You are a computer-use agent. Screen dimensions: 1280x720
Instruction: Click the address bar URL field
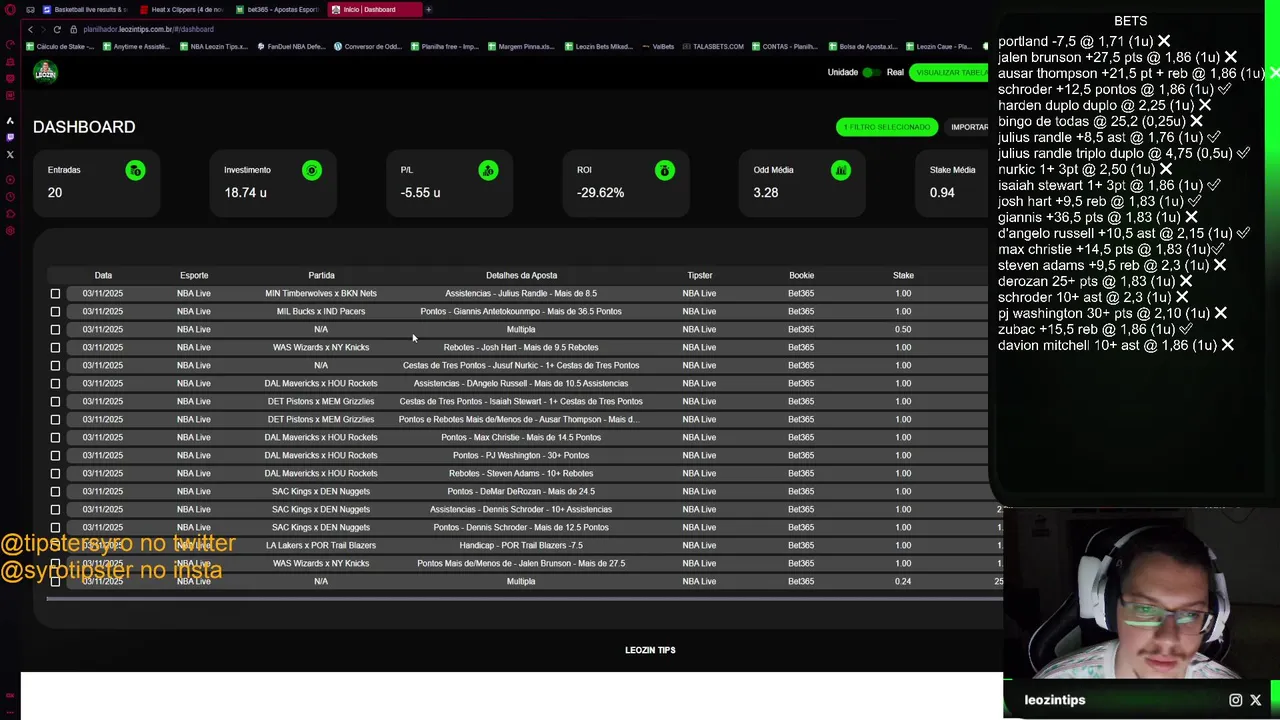pos(148,29)
